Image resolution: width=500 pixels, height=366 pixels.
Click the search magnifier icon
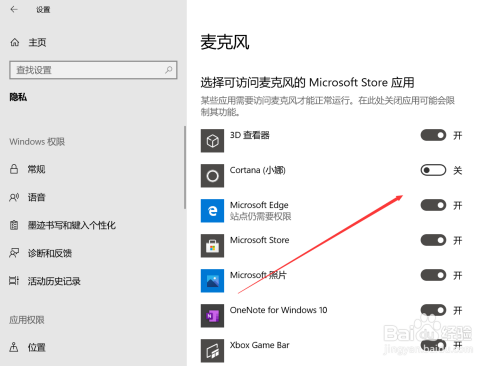(169, 70)
